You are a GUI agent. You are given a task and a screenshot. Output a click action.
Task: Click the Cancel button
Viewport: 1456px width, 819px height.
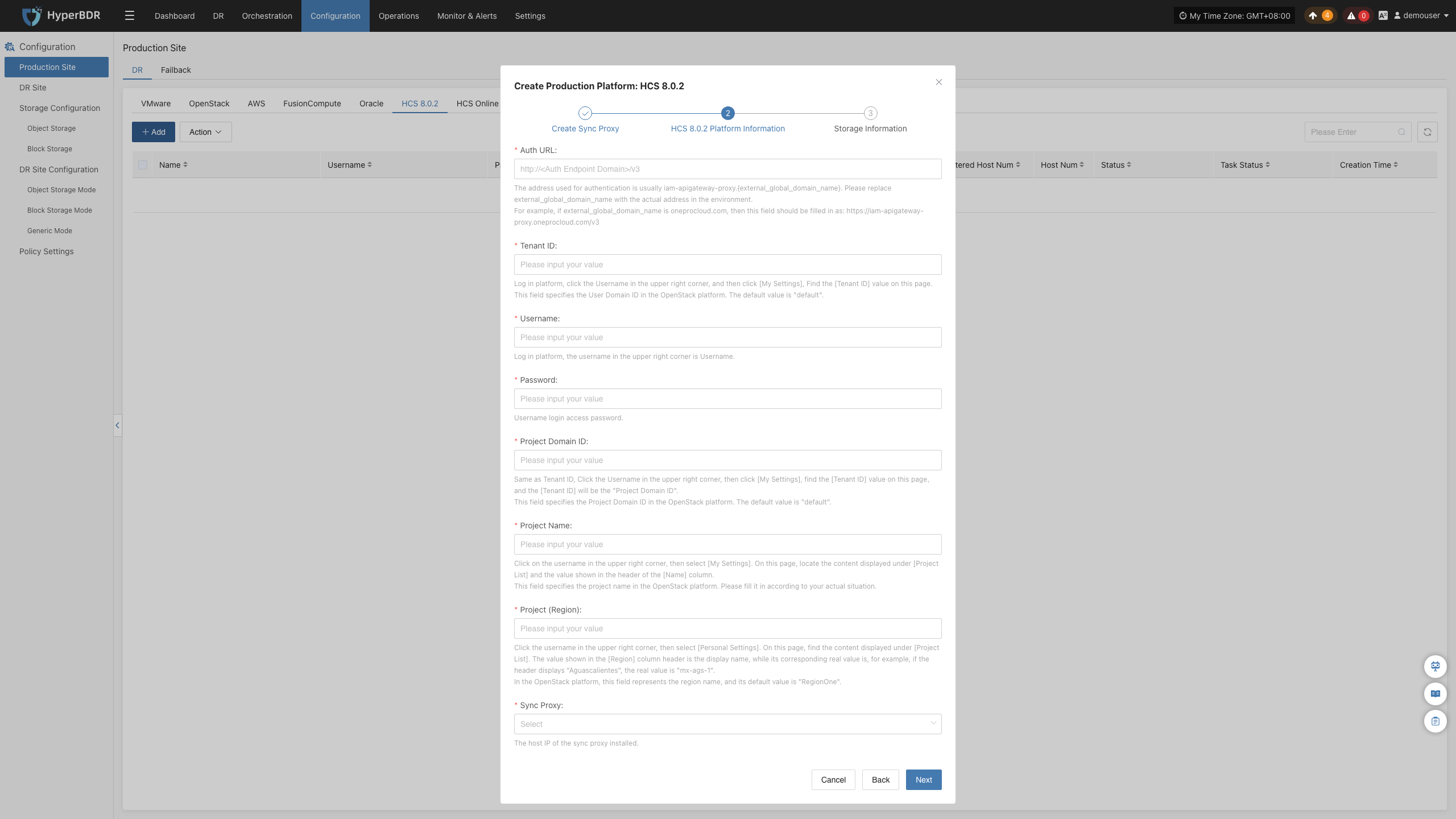coord(833,780)
